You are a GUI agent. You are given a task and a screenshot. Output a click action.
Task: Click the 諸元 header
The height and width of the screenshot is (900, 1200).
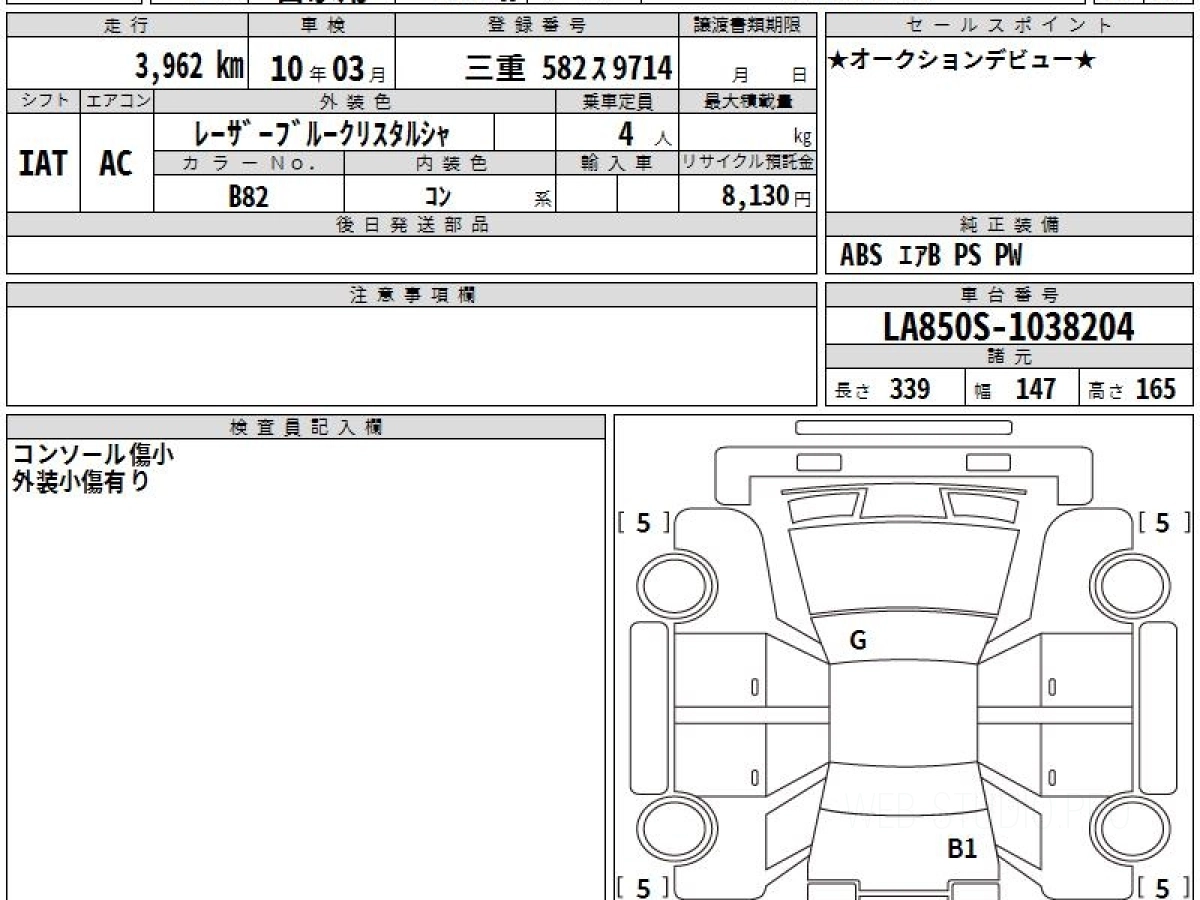[x=1009, y=357]
